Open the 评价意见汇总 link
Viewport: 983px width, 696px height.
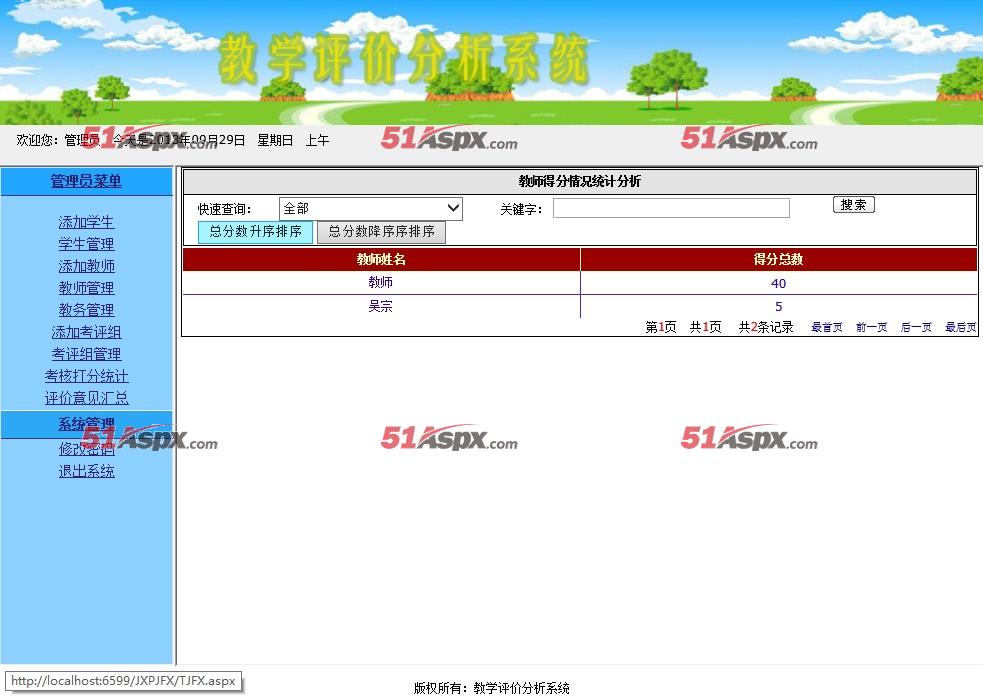pyautogui.click(x=86, y=398)
